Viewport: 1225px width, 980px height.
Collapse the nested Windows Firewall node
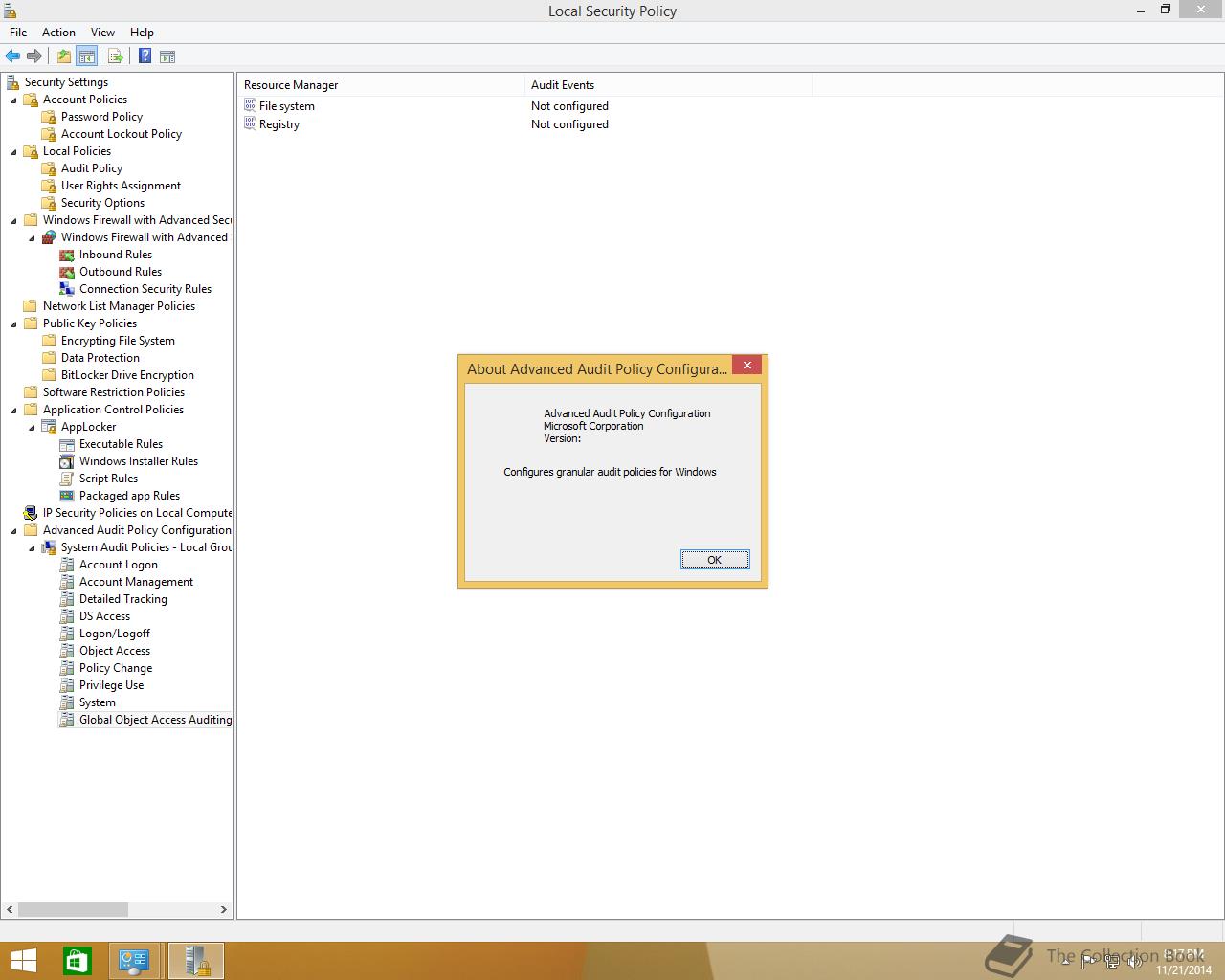(32, 237)
